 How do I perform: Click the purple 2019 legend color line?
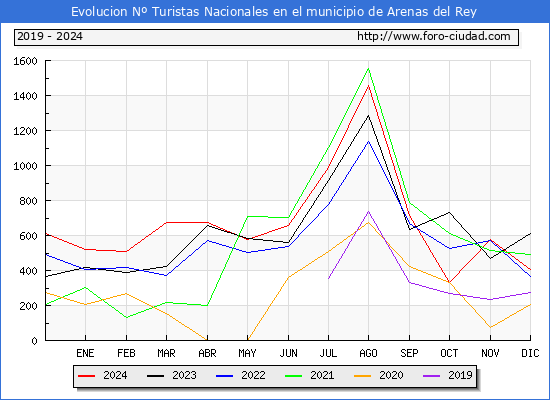(x=431, y=376)
